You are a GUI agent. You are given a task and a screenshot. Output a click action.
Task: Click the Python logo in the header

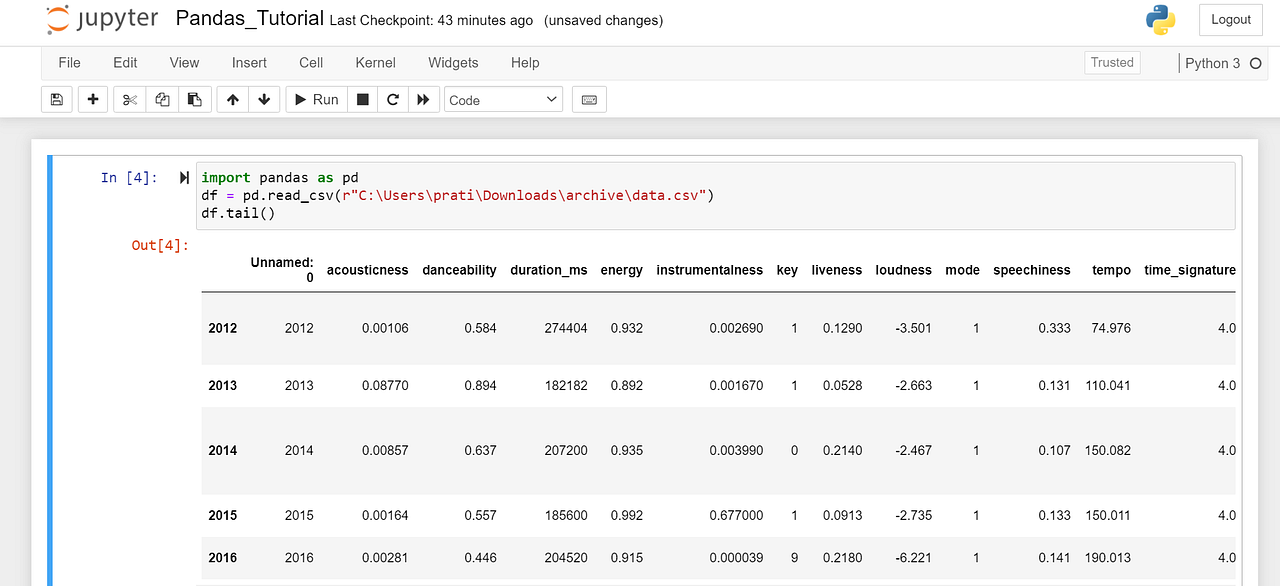pos(1160,19)
